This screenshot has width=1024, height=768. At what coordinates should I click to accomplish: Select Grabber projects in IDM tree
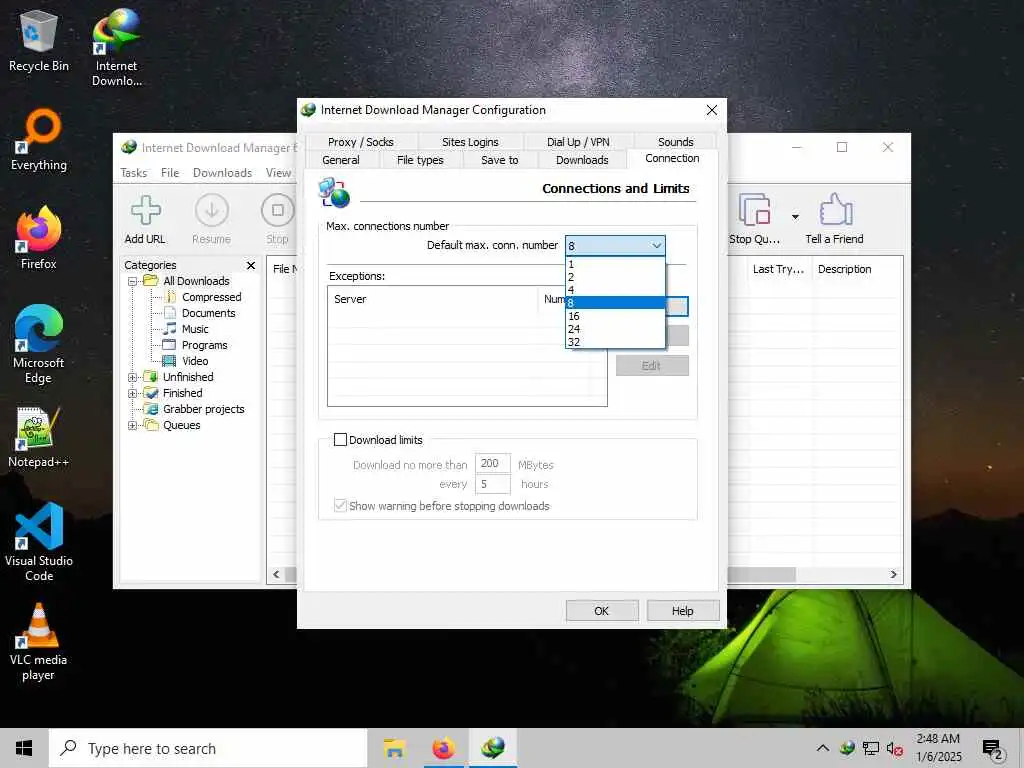coord(204,409)
